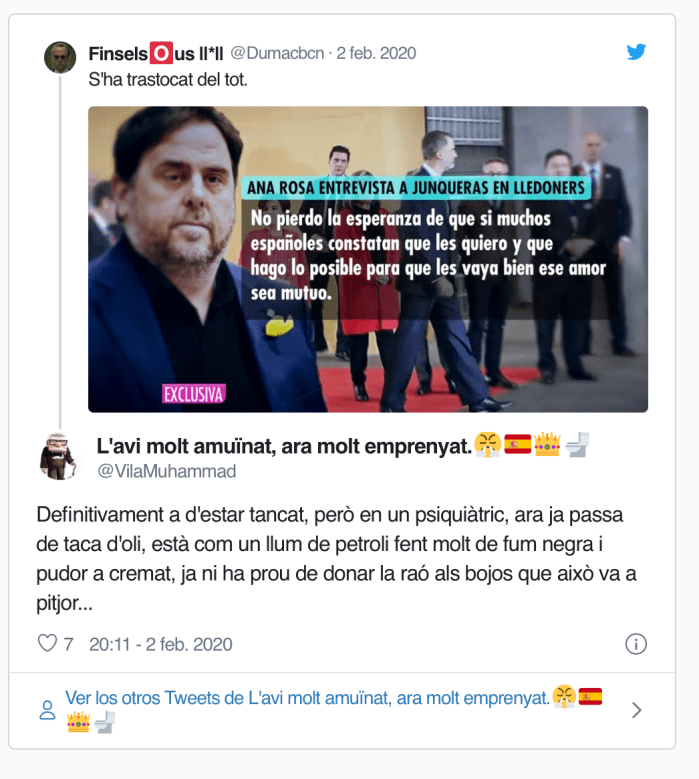Open the VilaMuhammad profile avatar
This screenshot has width=699, height=779.
pos(58,456)
